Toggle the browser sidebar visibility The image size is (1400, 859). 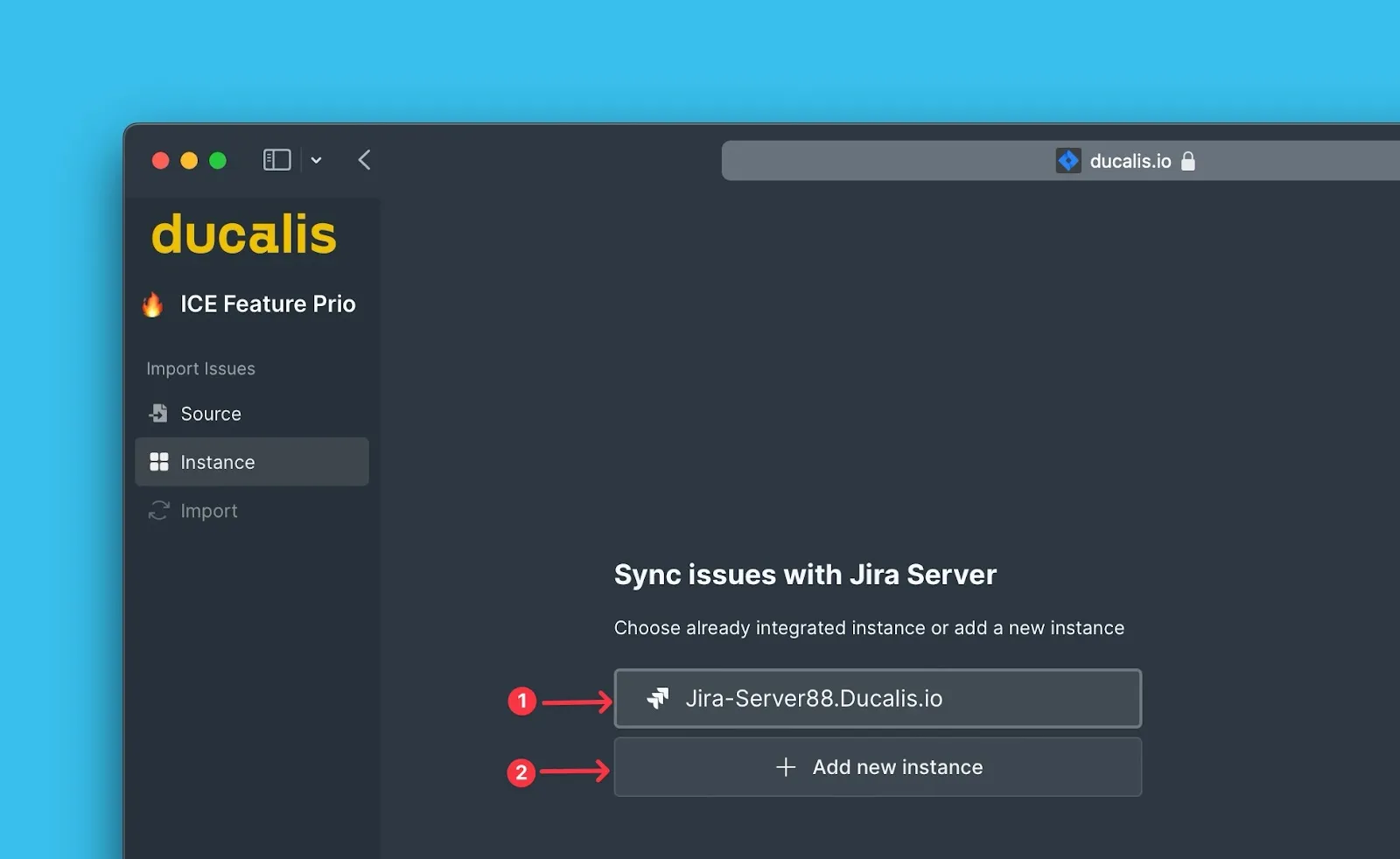[276, 159]
